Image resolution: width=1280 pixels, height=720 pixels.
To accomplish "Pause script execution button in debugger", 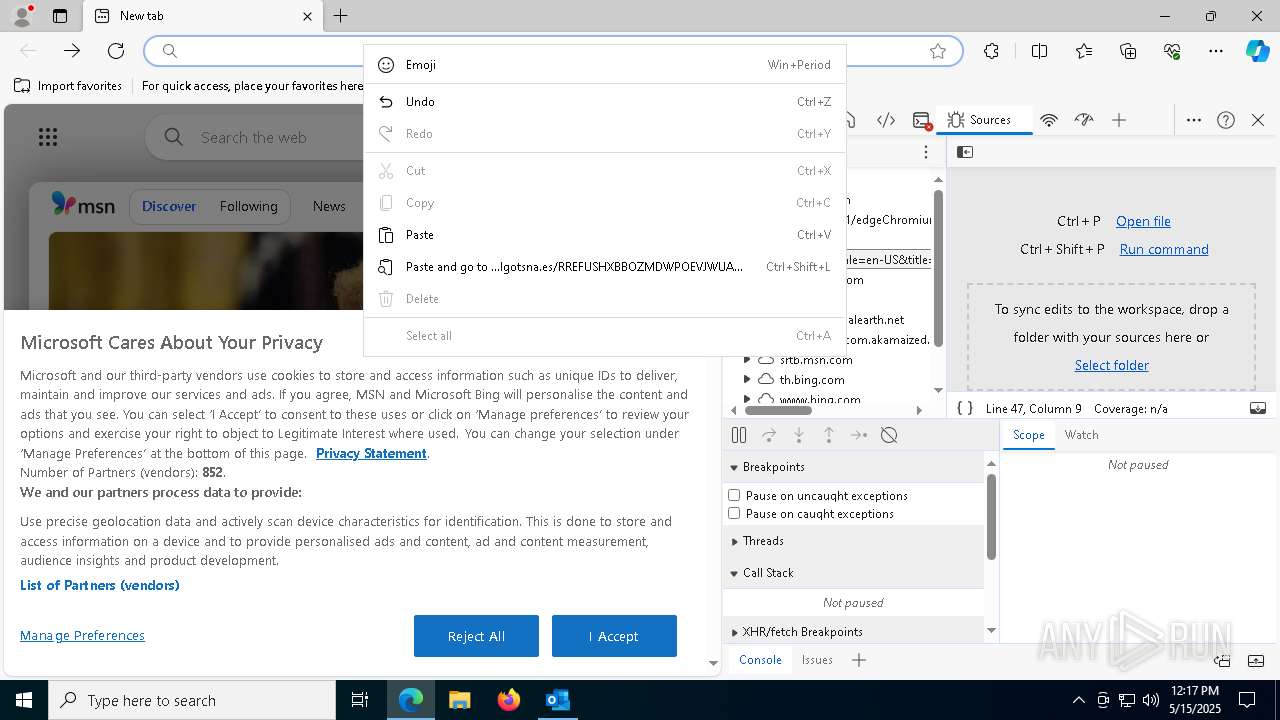I will tap(739, 435).
